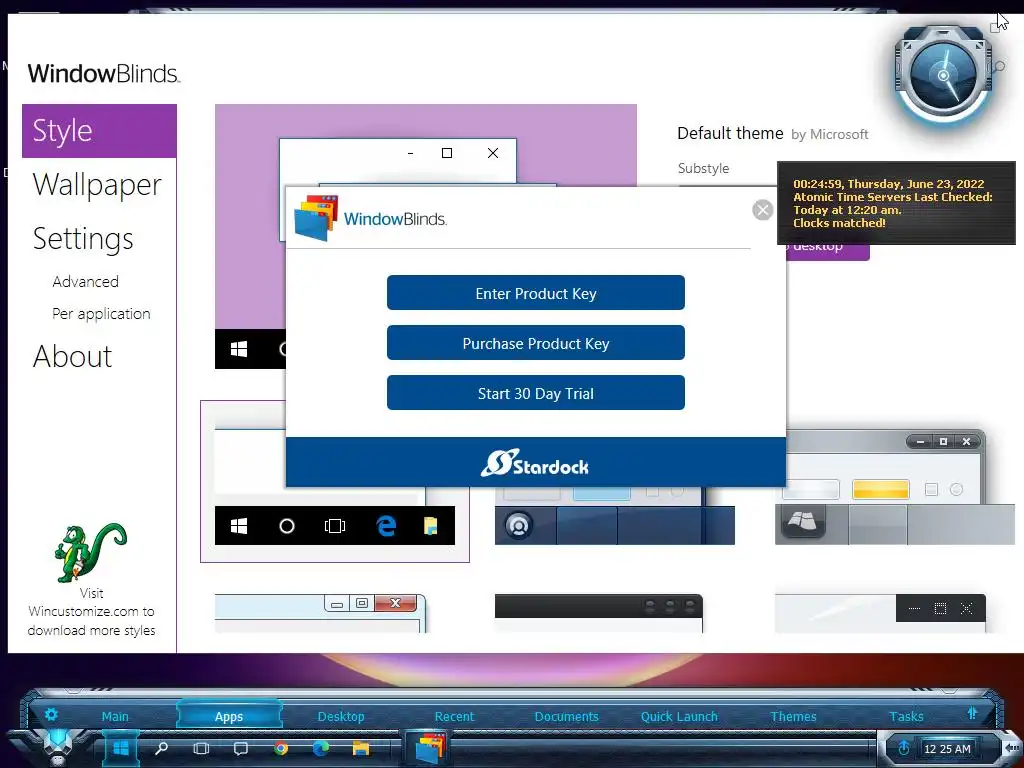
Task: Visit Wincustomize.com download more styles link
Action: [91, 612]
